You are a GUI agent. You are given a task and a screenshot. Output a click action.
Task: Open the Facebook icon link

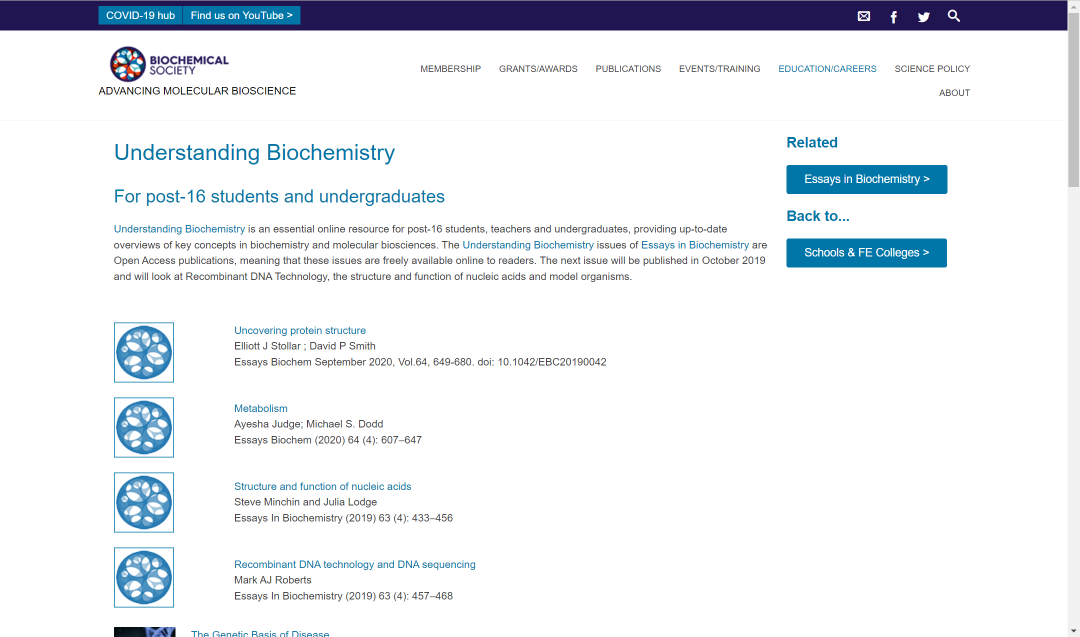[x=893, y=17]
